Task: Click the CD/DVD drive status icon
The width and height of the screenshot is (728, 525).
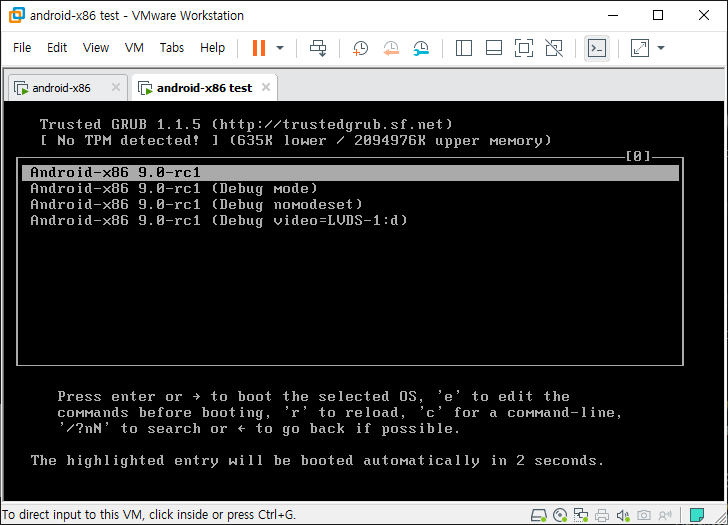Action: (x=560, y=515)
